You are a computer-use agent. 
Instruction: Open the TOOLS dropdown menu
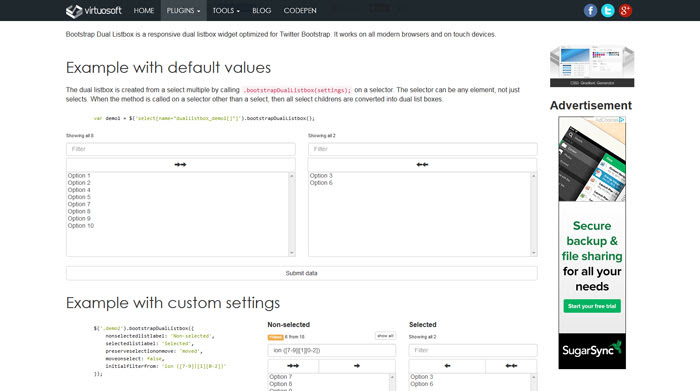coord(226,11)
